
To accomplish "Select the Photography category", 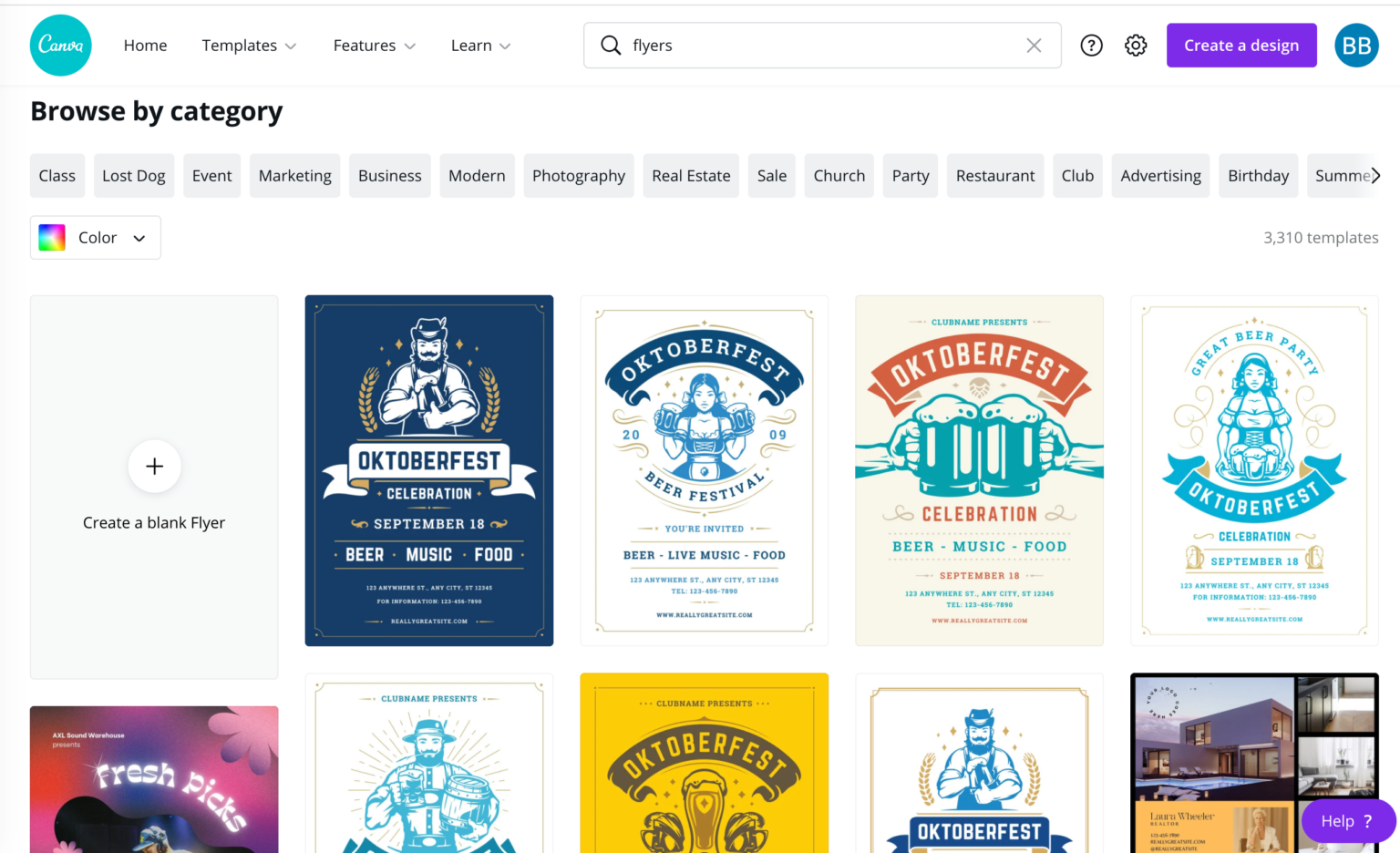I will (579, 176).
